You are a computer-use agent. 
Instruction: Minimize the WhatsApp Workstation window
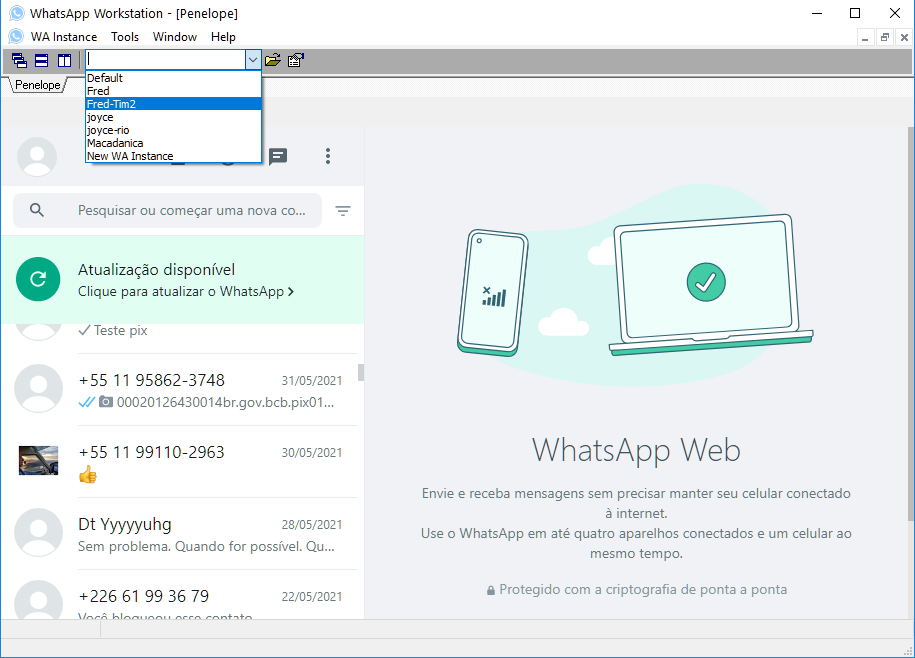(817, 13)
